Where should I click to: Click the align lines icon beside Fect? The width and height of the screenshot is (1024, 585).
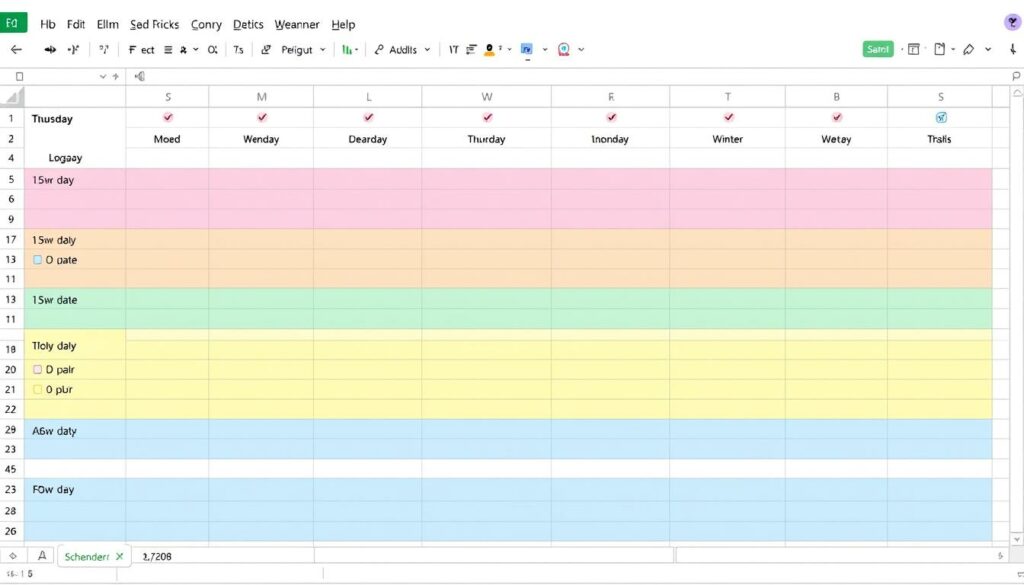[x=169, y=49]
